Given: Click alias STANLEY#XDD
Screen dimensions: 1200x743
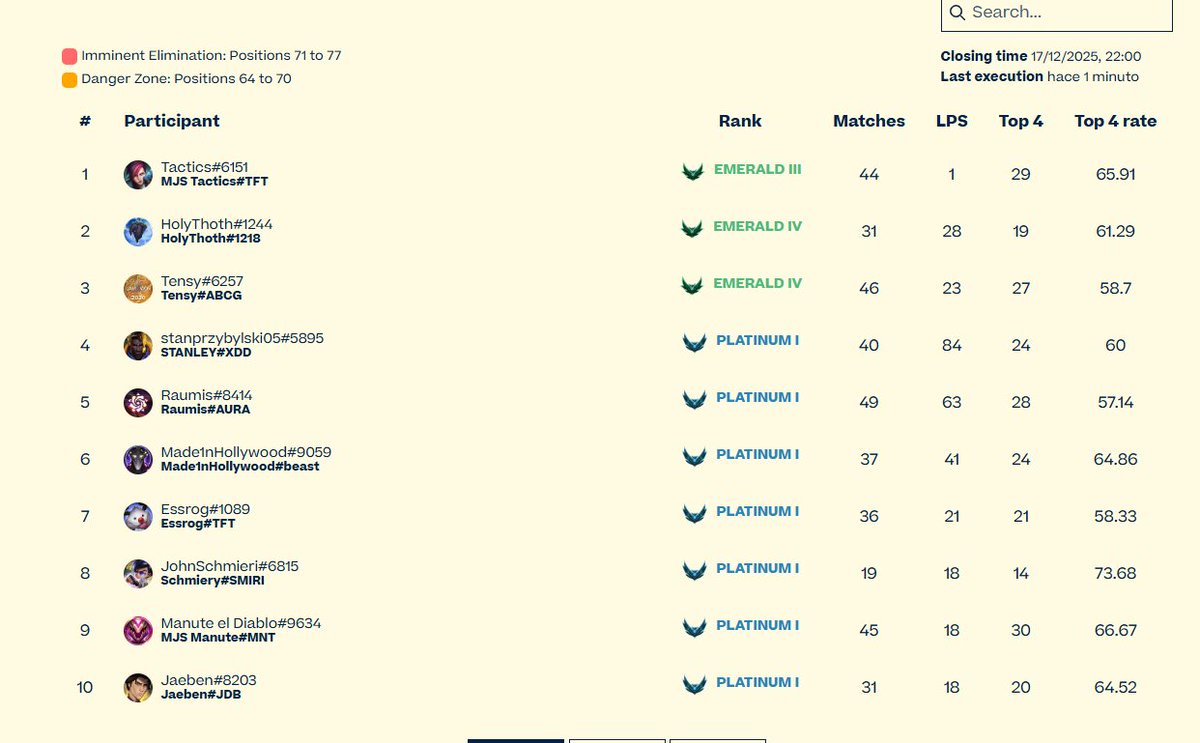Looking at the screenshot, I should [206, 353].
